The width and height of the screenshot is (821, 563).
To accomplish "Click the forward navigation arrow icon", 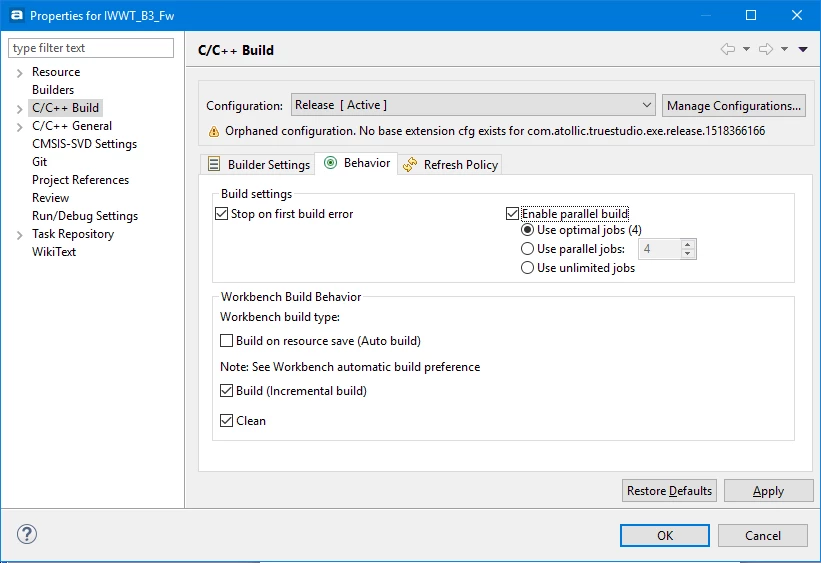I will click(766, 49).
